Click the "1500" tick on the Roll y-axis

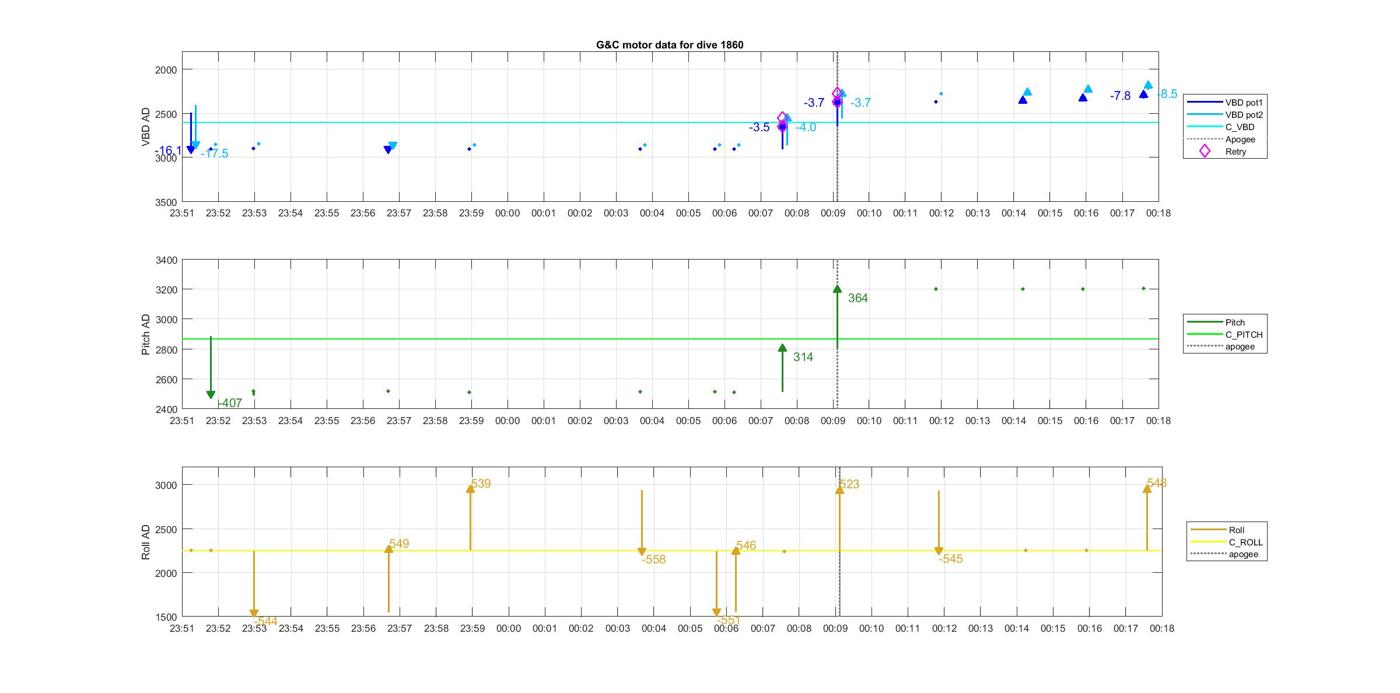pos(166,617)
